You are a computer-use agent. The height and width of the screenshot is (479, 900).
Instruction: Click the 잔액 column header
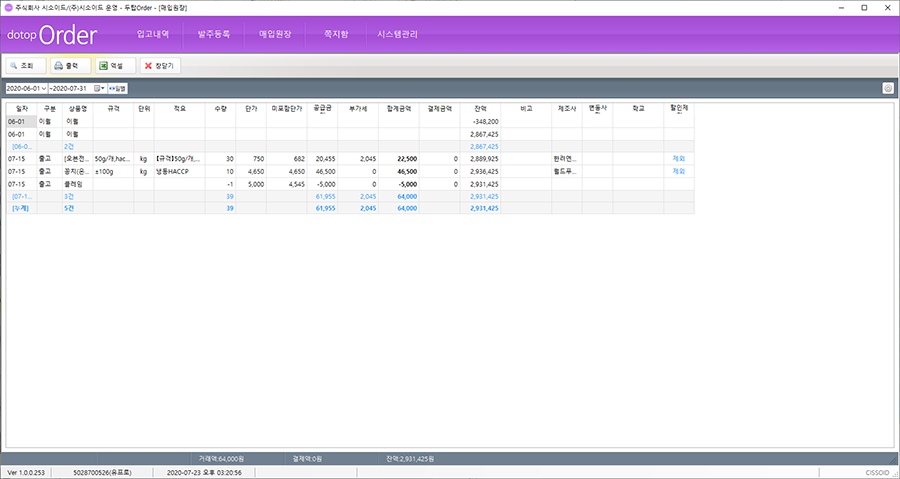click(480, 107)
